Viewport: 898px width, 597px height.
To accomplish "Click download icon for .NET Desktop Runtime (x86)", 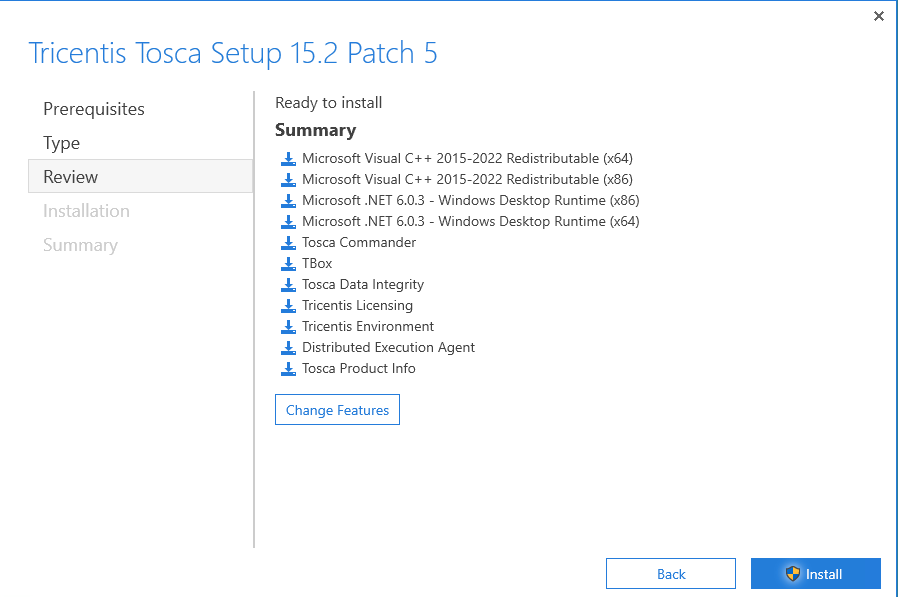I will point(288,200).
